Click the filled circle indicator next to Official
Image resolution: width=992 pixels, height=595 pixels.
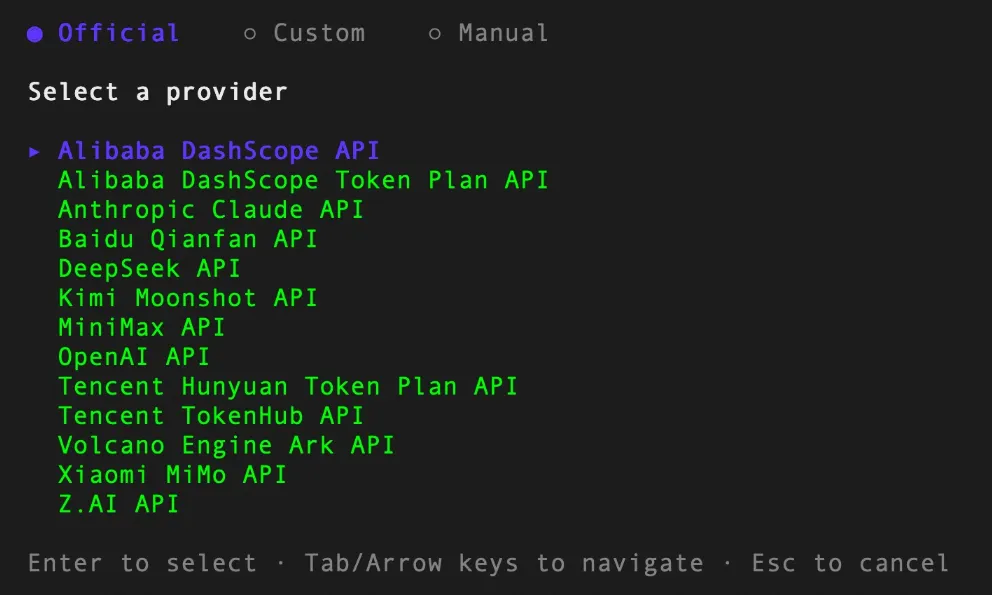(35, 34)
